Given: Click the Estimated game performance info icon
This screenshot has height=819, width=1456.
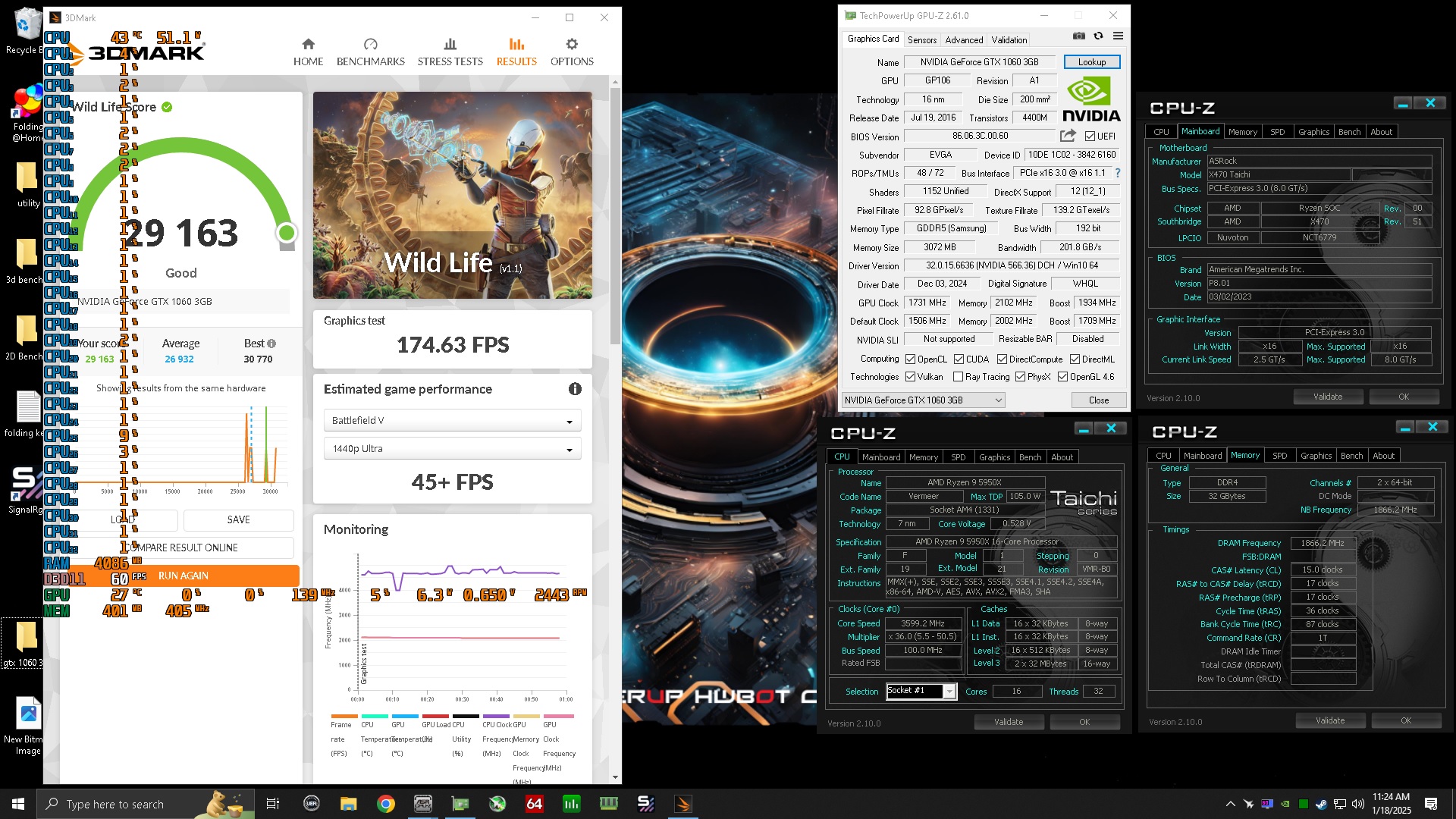Looking at the screenshot, I should (575, 389).
